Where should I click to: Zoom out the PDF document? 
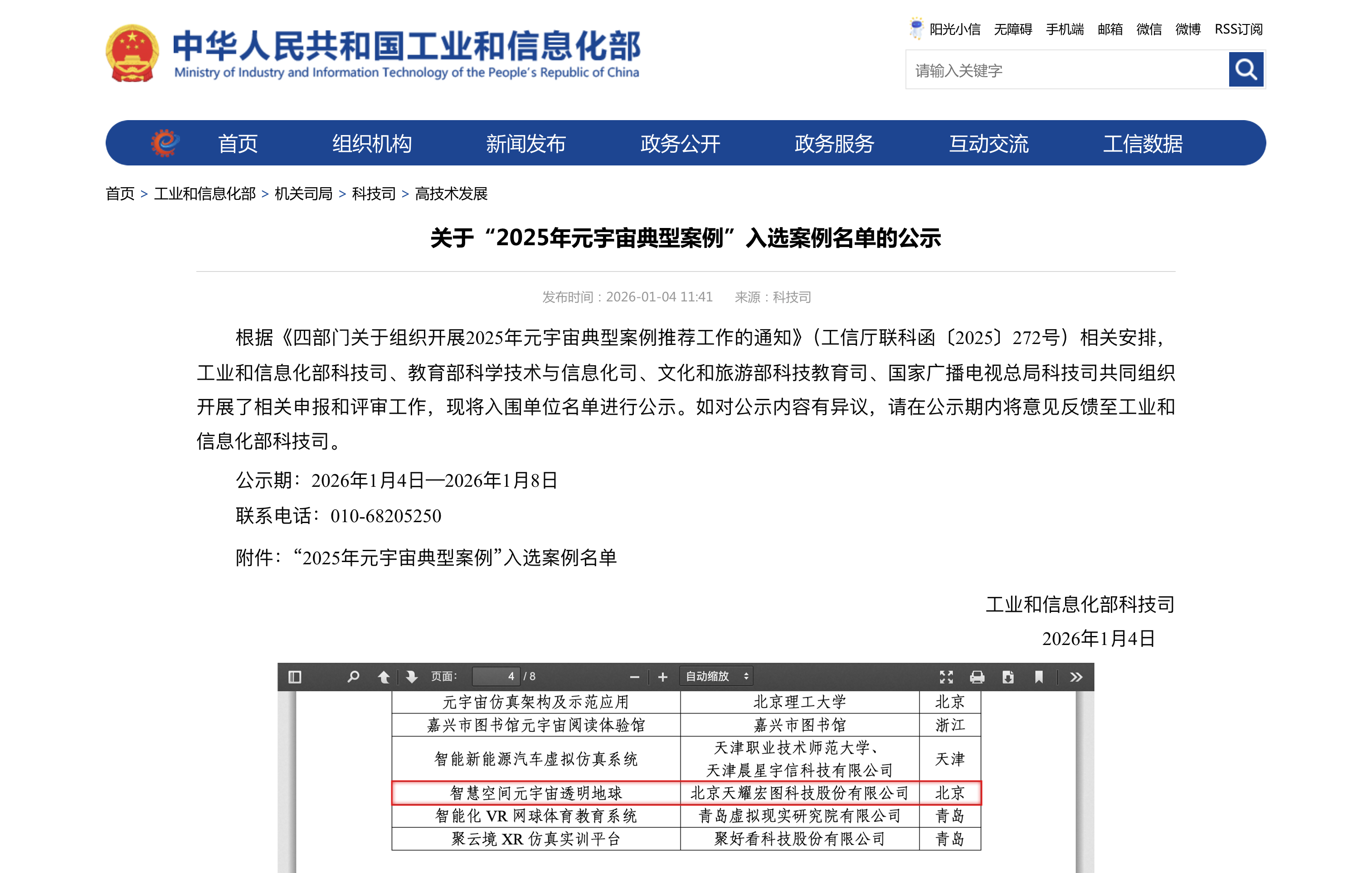[x=635, y=677]
